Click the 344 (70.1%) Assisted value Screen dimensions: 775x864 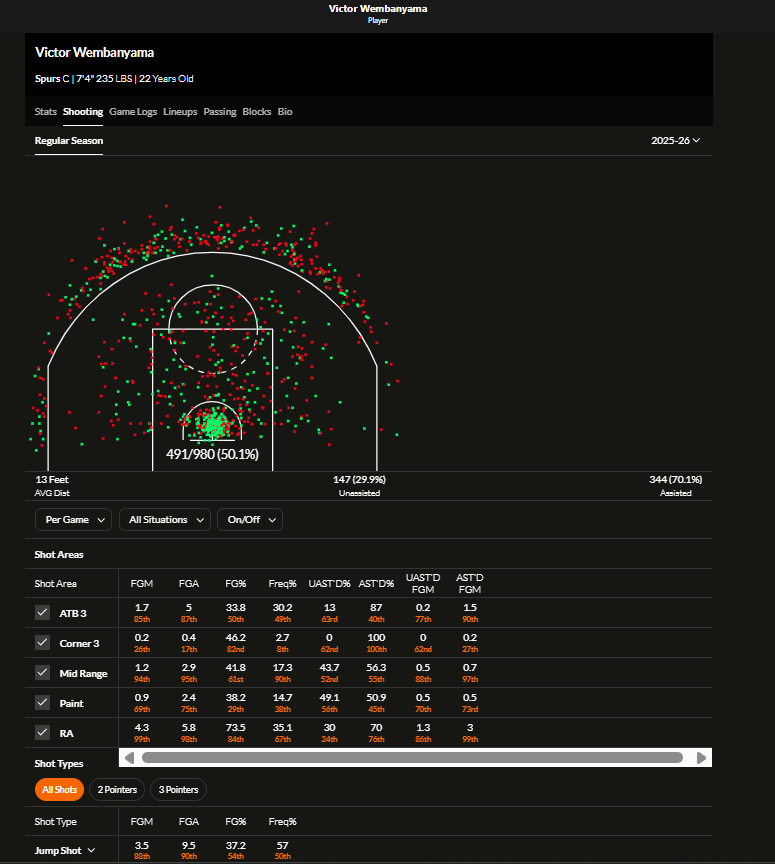click(x=675, y=479)
